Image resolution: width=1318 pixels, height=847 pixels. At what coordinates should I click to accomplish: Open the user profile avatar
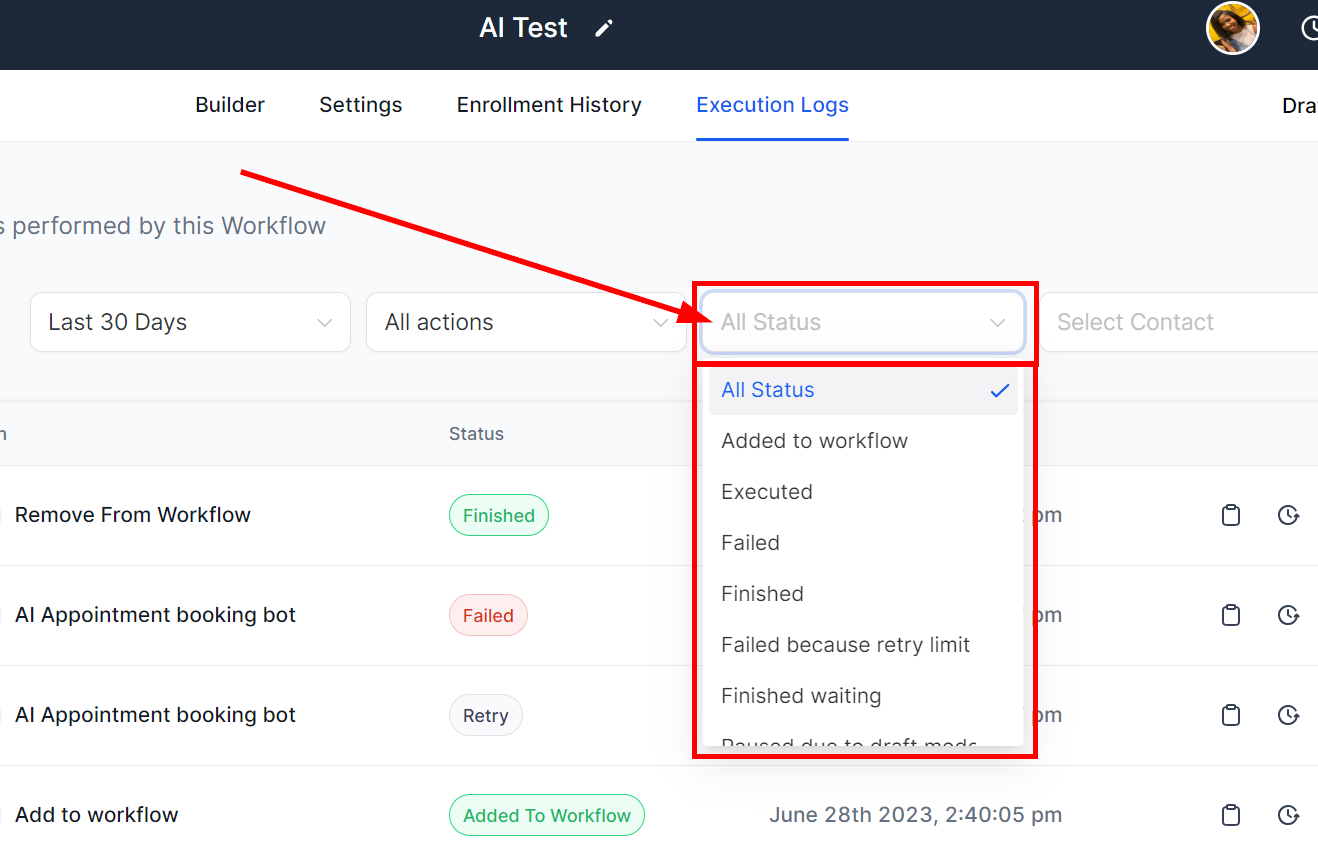[x=1232, y=28]
